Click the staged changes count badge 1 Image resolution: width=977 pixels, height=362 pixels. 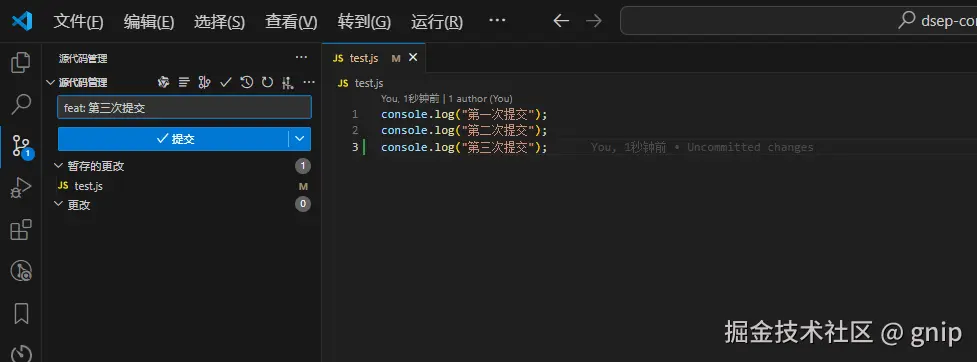click(x=303, y=166)
